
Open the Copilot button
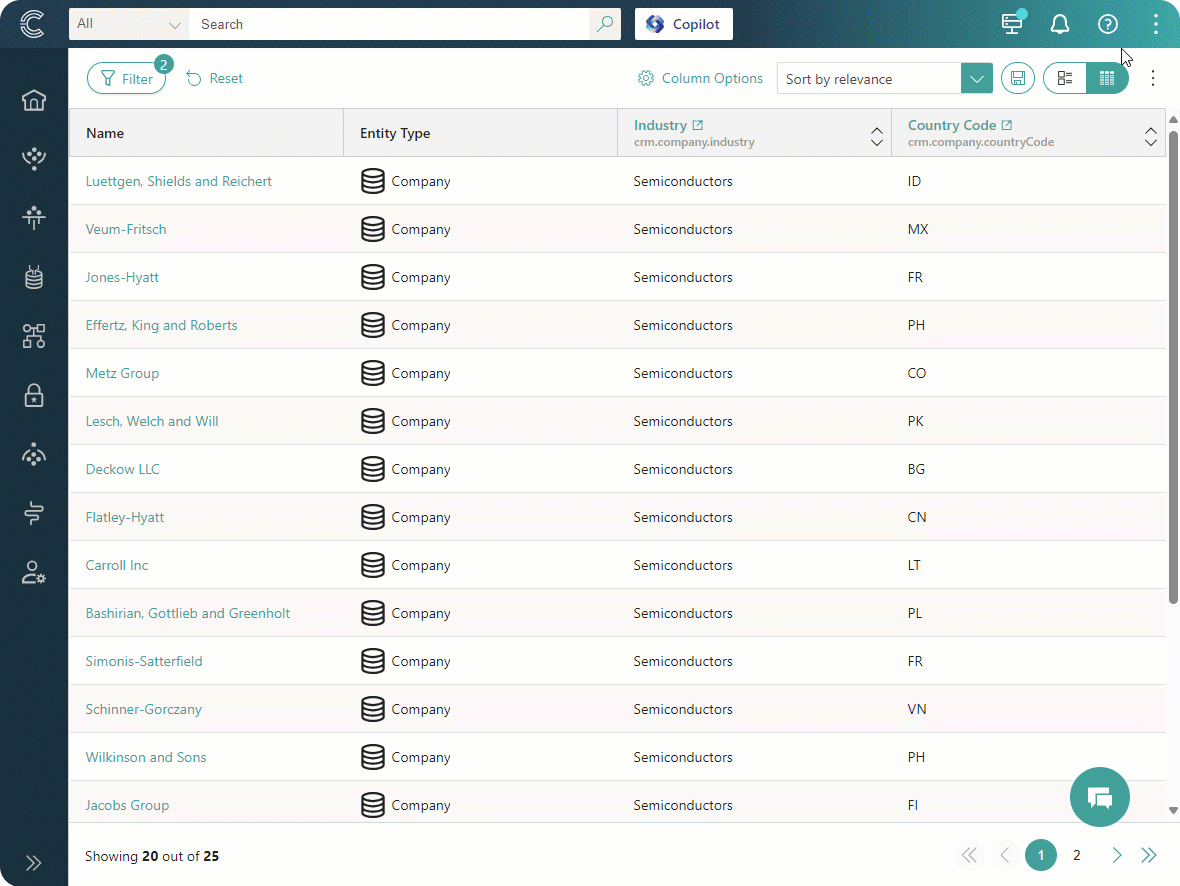(x=684, y=24)
